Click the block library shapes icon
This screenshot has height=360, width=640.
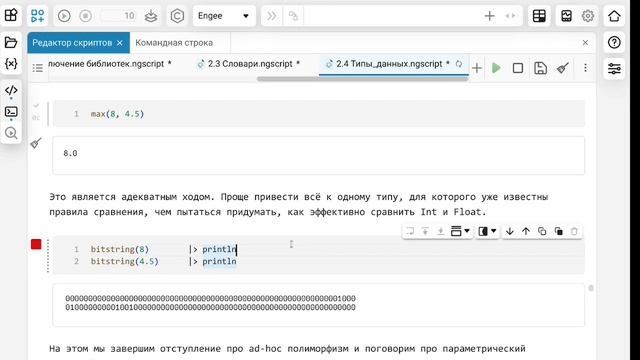(38, 16)
